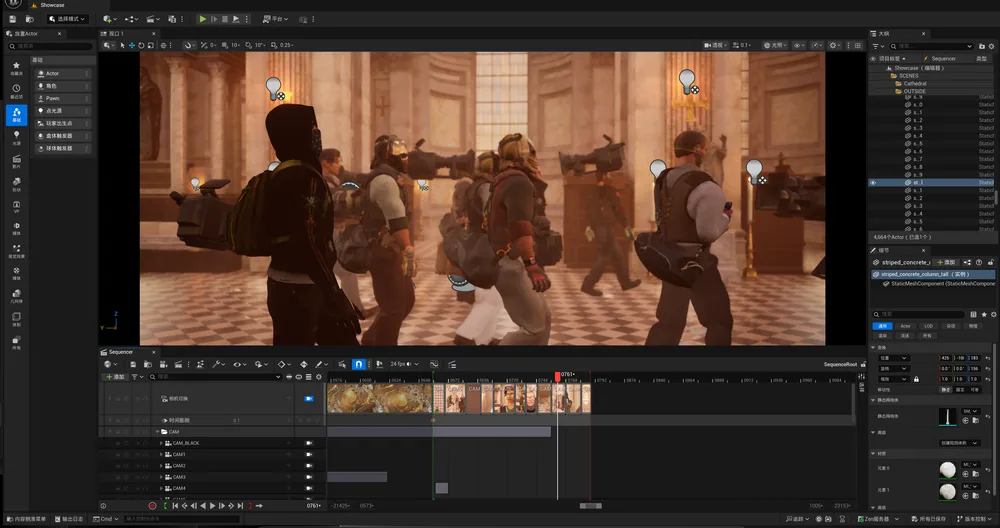Activate the viewport select arrow tool
This screenshot has height=528, width=1000.
pyautogui.click(x=122, y=45)
